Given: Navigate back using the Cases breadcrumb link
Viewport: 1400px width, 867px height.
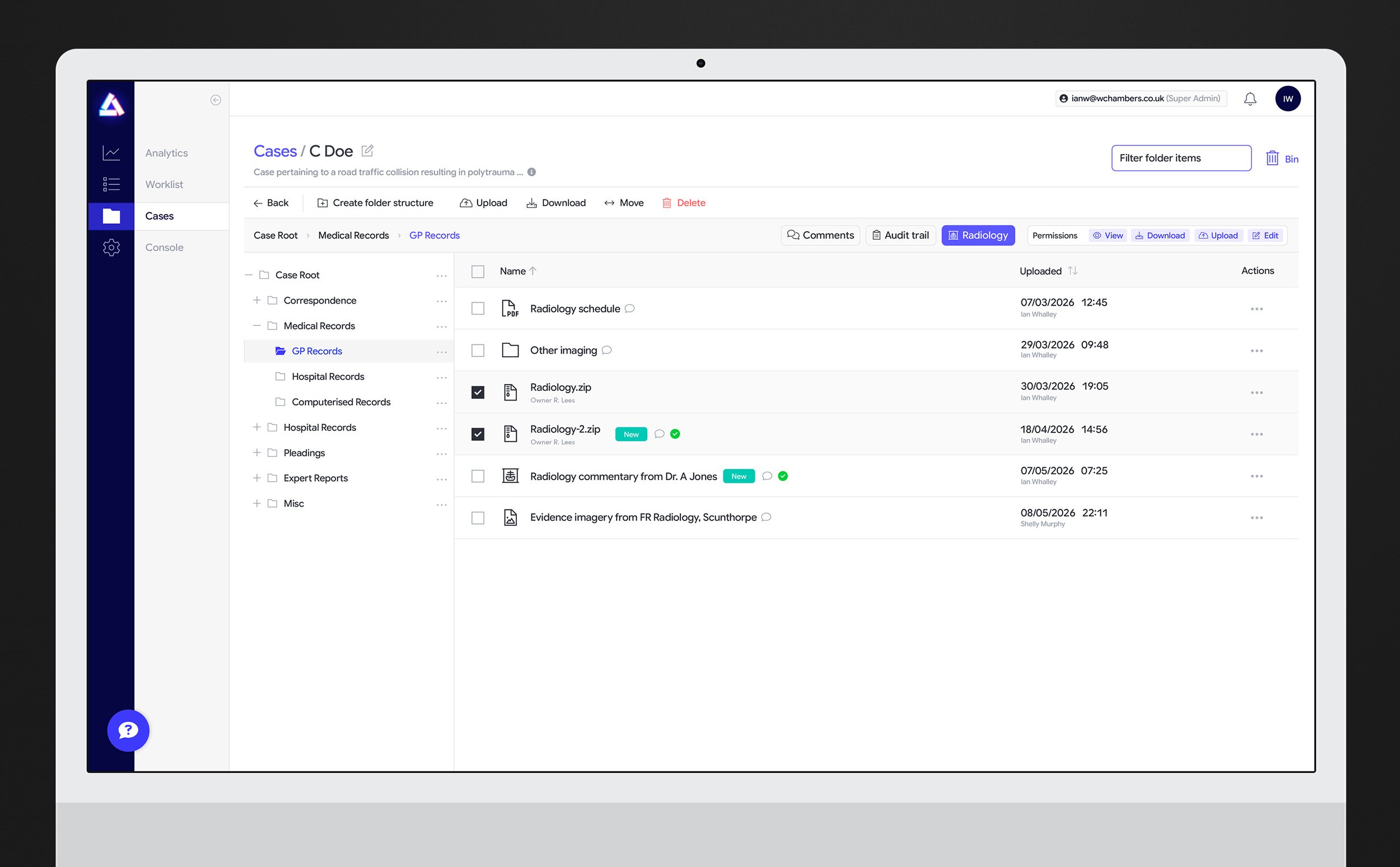Looking at the screenshot, I should 275,150.
